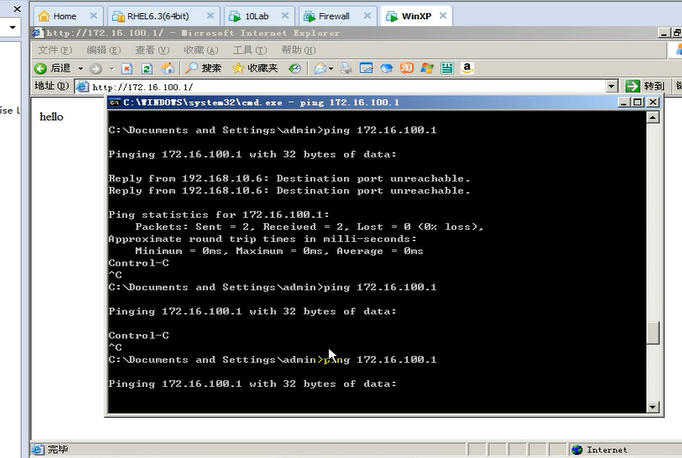Open the Search (搜索) magnifier button
The image size is (682, 458).
point(203,68)
